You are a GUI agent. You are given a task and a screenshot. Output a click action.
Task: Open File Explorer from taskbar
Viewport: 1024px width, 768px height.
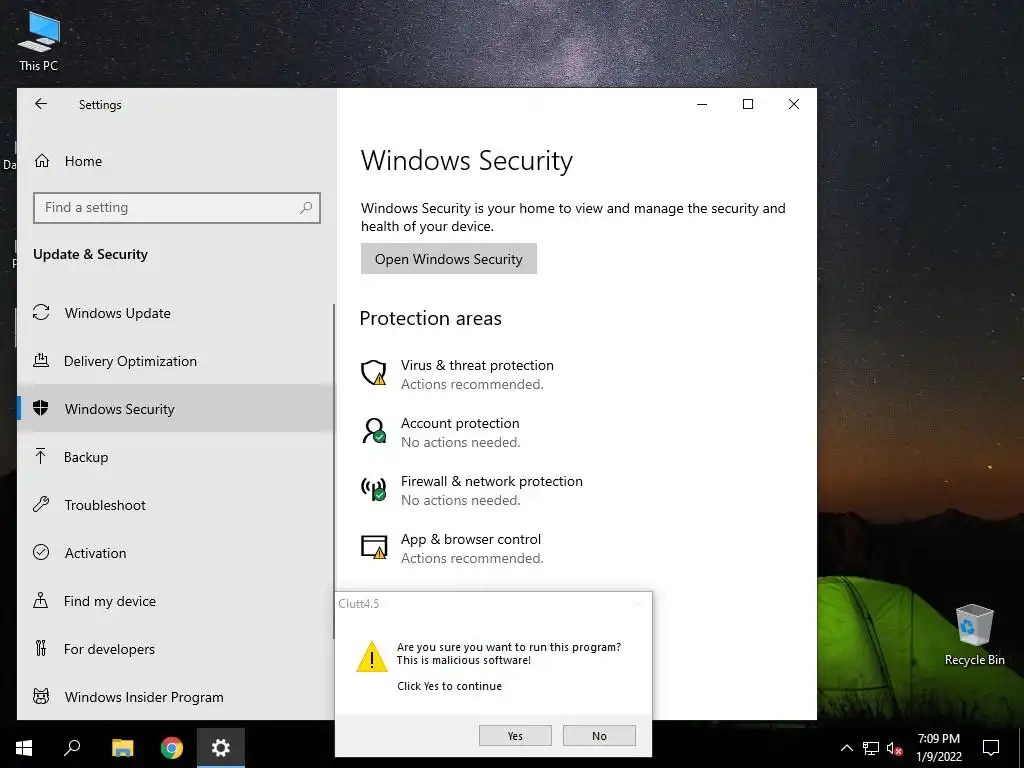pyautogui.click(x=122, y=748)
